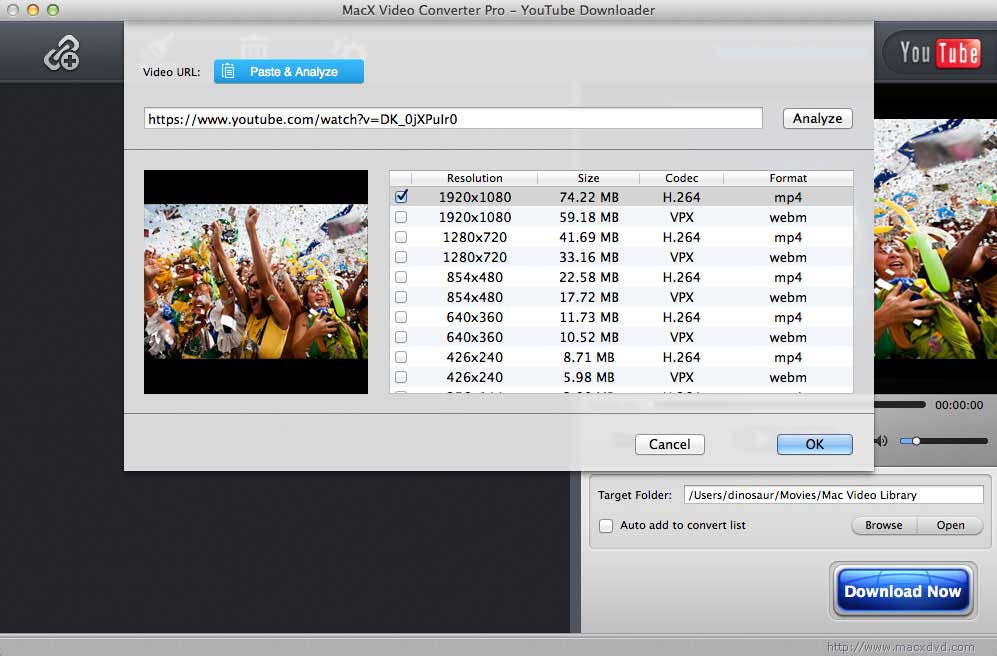Screen dimensions: 997x656
Task: Click the 74.22 MB size cell
Action: coord(589,197)
